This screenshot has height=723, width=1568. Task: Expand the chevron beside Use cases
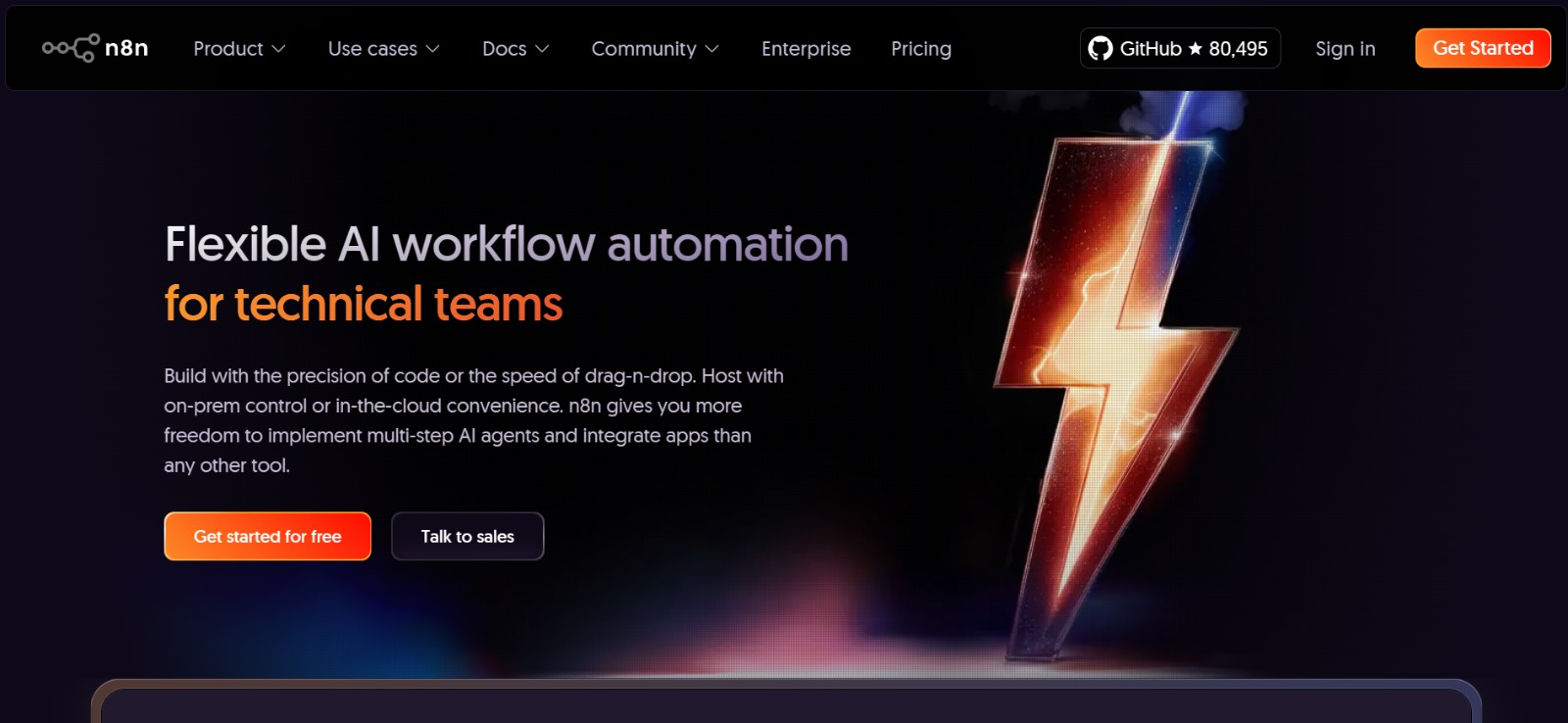point(432,49)
